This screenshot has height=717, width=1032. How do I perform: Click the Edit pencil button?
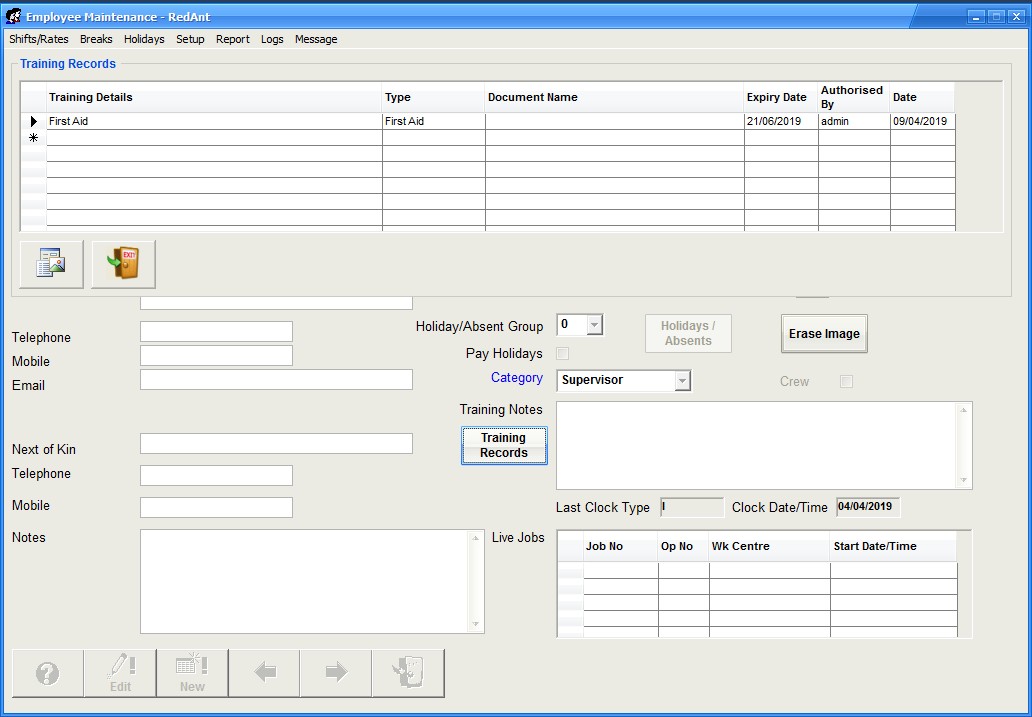[120, 673]
